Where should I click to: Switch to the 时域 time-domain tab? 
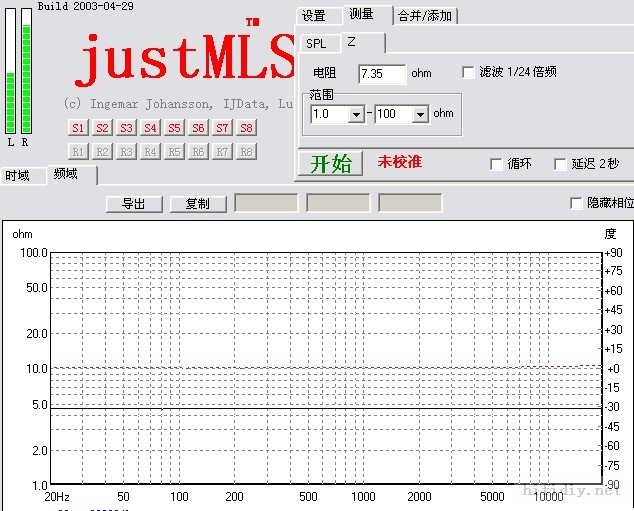pos(23,176)
